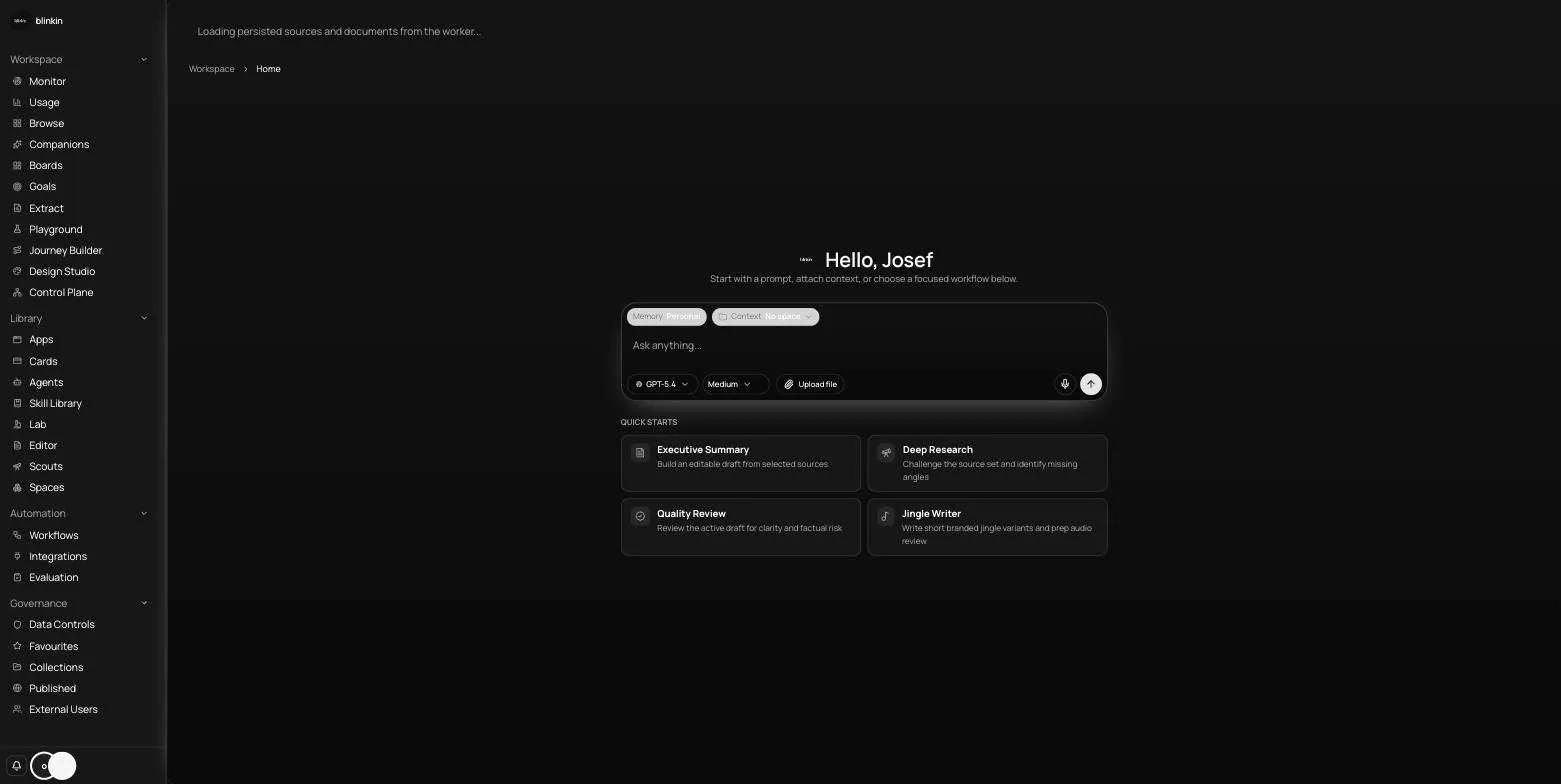Collapse the Workspace sidebar section
The image size is (1561, 784).
[x=144, y=59]
